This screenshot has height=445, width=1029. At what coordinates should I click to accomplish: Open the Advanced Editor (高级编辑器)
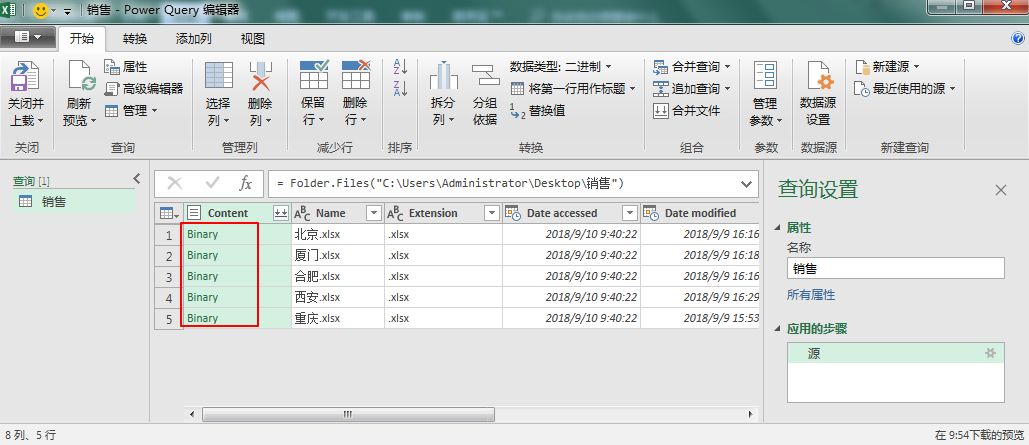pyautogui.click(x=144, y=88)
